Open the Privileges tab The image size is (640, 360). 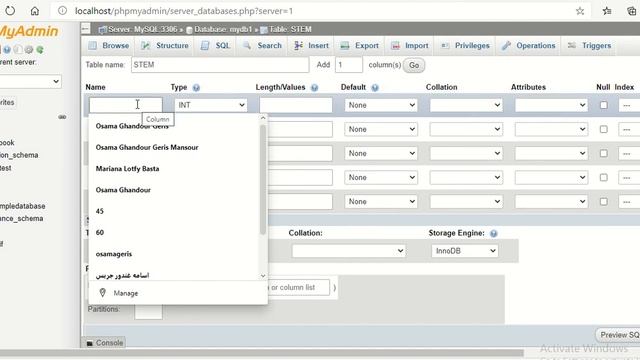pyautogui.click(x=465, y=46)
